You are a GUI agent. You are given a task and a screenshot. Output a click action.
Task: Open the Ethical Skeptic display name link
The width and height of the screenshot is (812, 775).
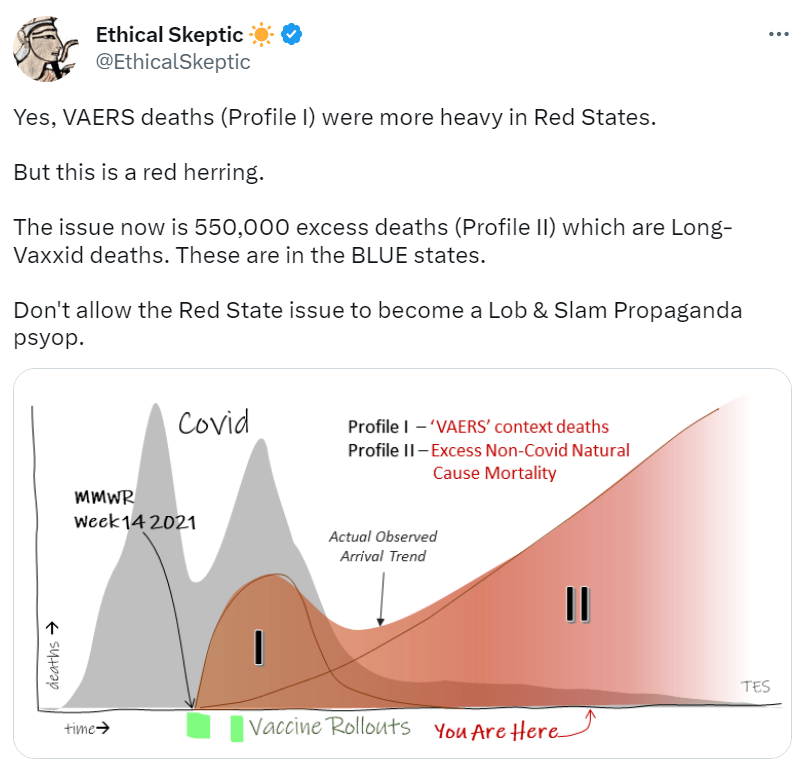coord(169,35)
